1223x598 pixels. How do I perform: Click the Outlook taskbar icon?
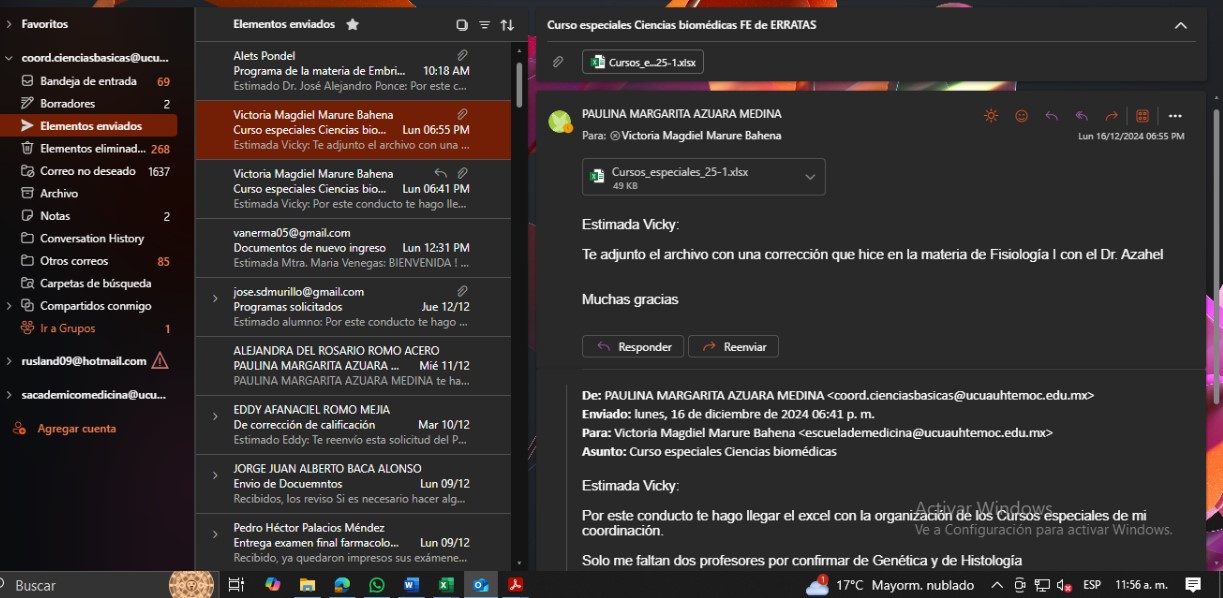click(x=481, y=585)
